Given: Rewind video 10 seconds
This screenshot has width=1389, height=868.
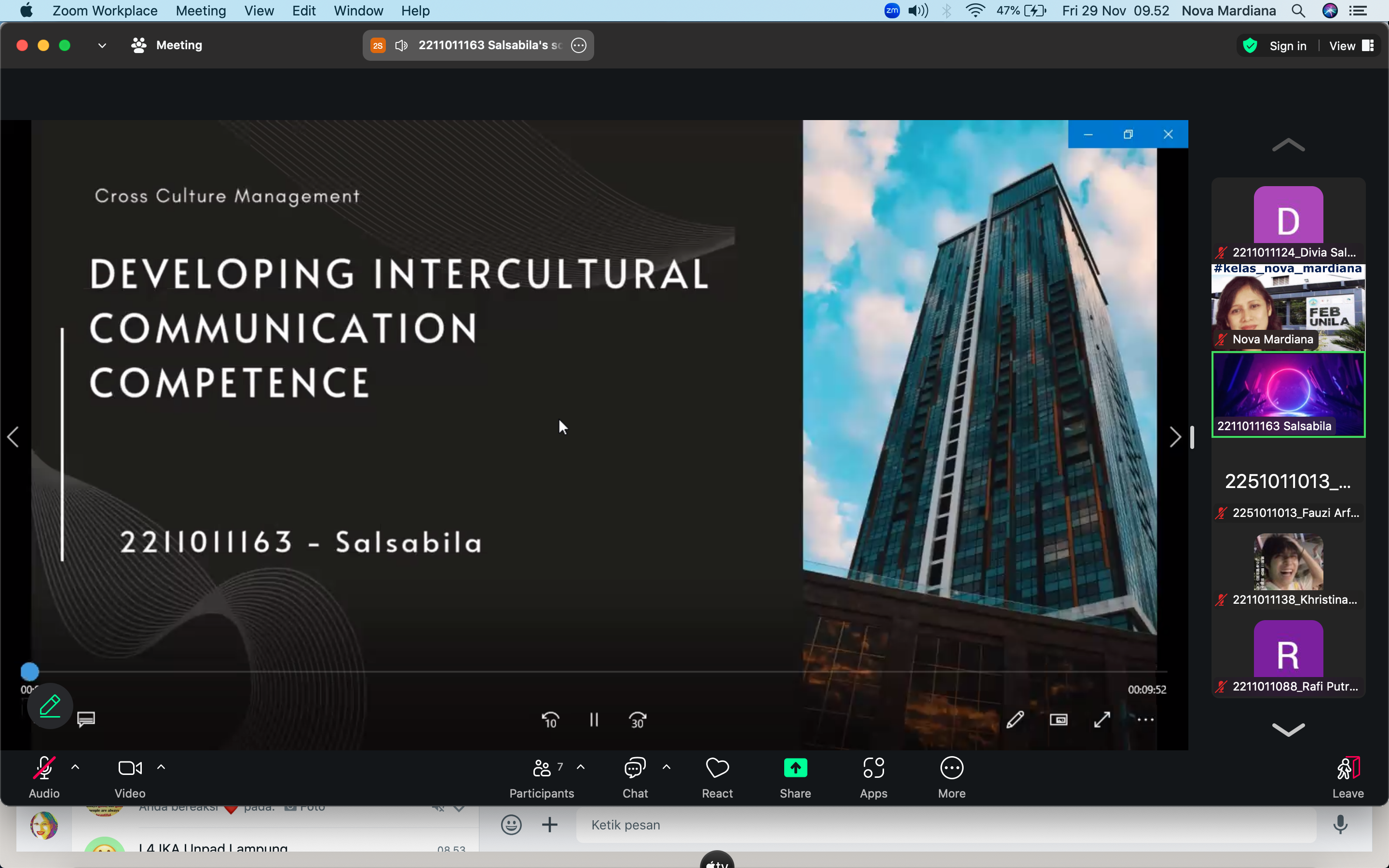Looking at the screenshot, I should [550, 719].
